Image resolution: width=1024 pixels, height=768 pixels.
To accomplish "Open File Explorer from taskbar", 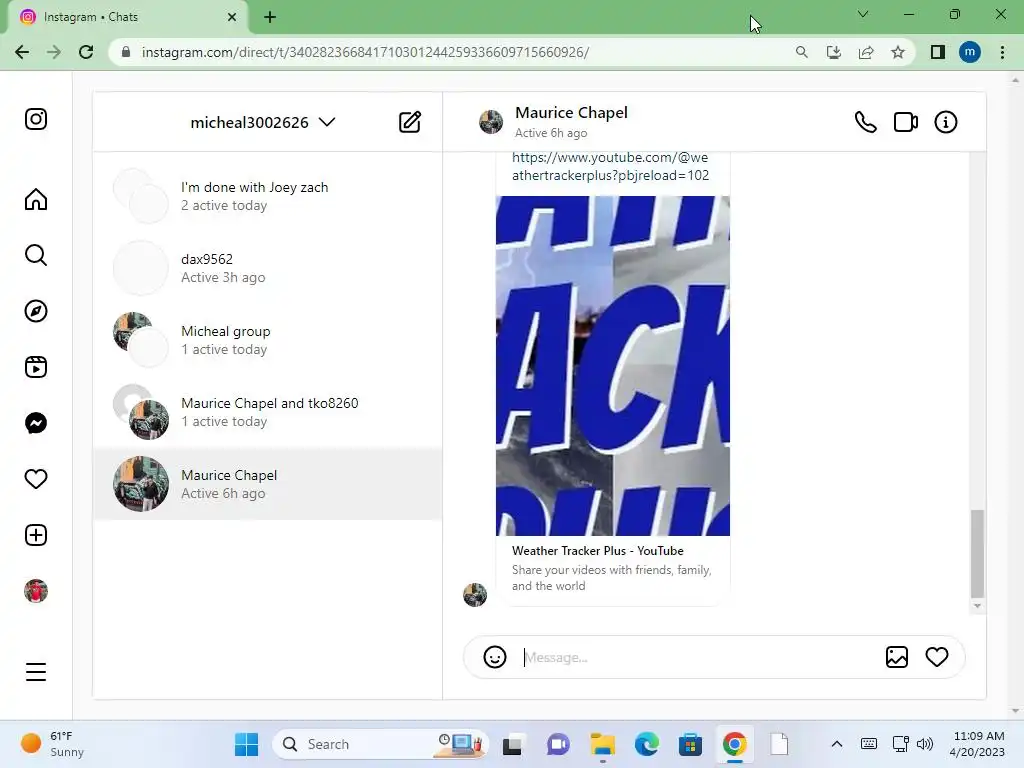I will click(602, 744).
